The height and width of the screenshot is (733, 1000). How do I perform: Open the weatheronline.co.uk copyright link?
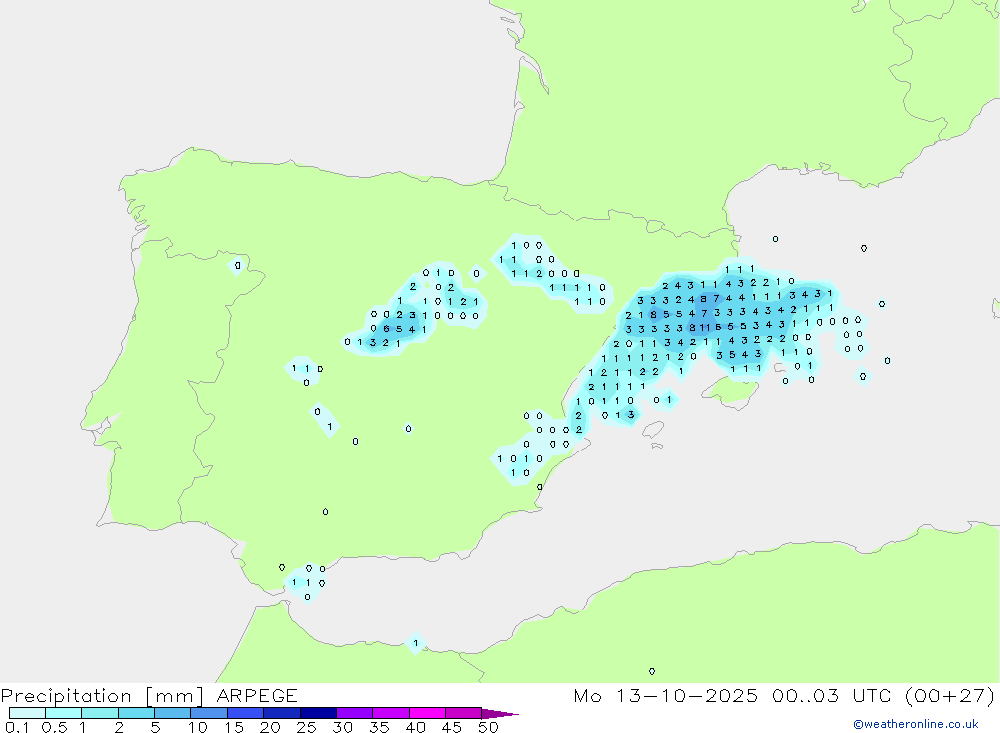916,724
